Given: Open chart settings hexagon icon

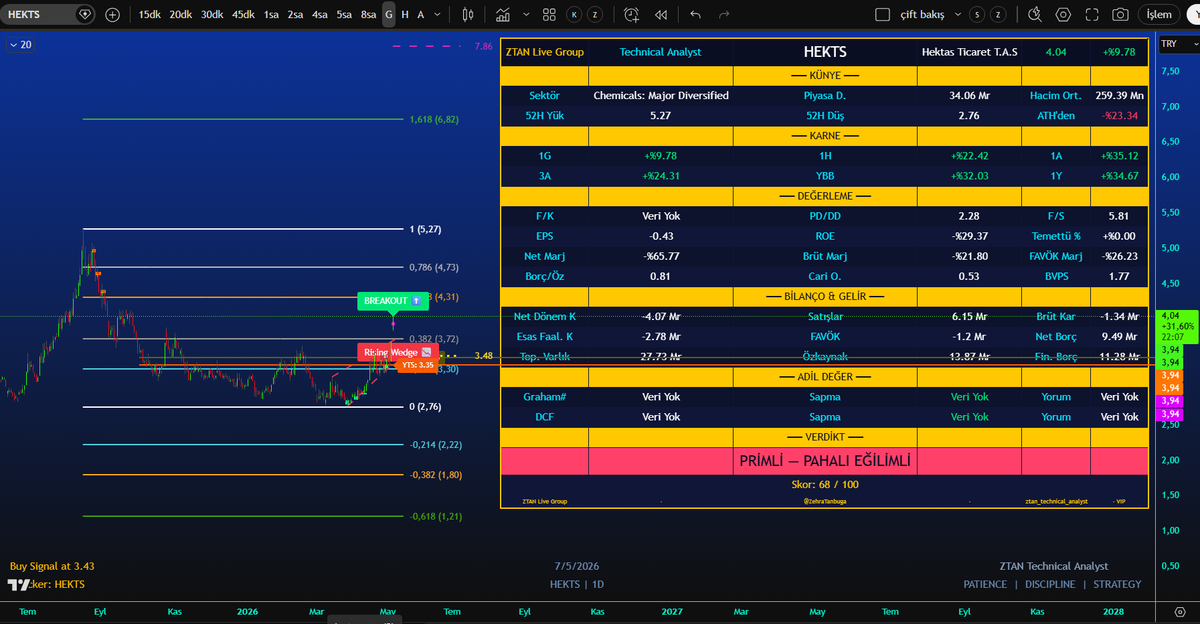Looking at the screenshot, I should click(1063, 15).
